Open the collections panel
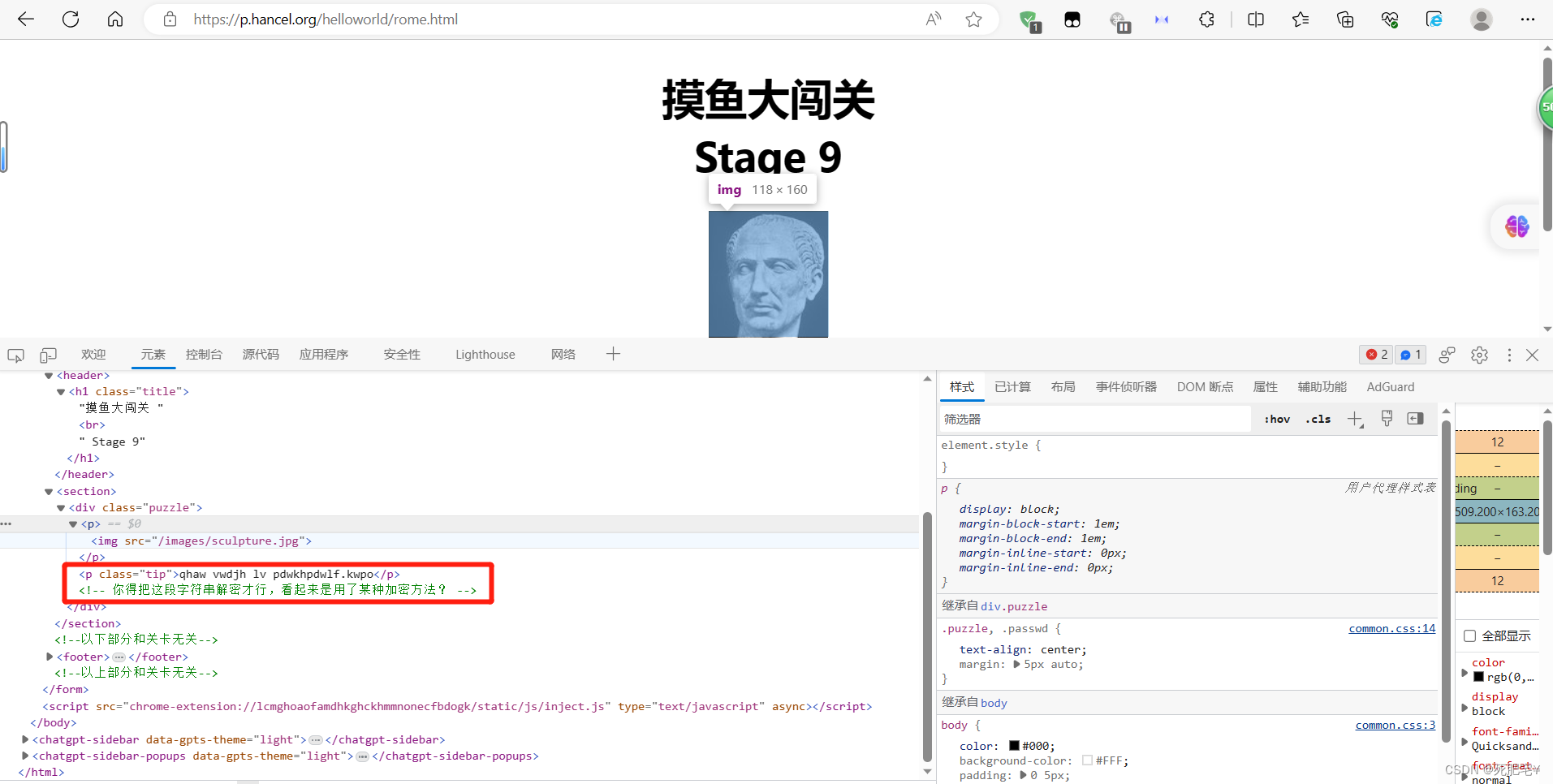This screenshot has width=1553, height=784. (1345, 19)
